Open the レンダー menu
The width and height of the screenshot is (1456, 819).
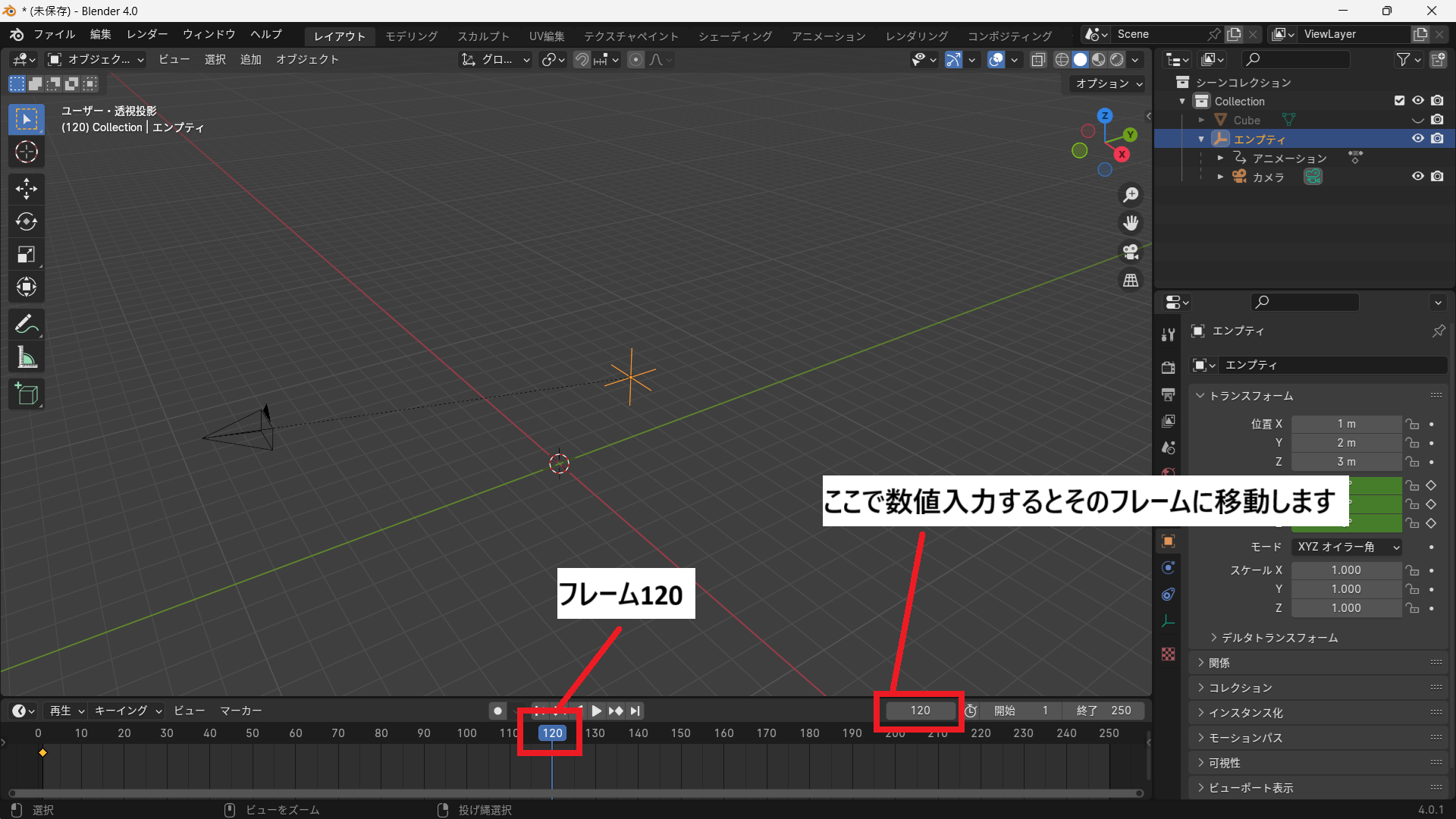pos(147,34)
